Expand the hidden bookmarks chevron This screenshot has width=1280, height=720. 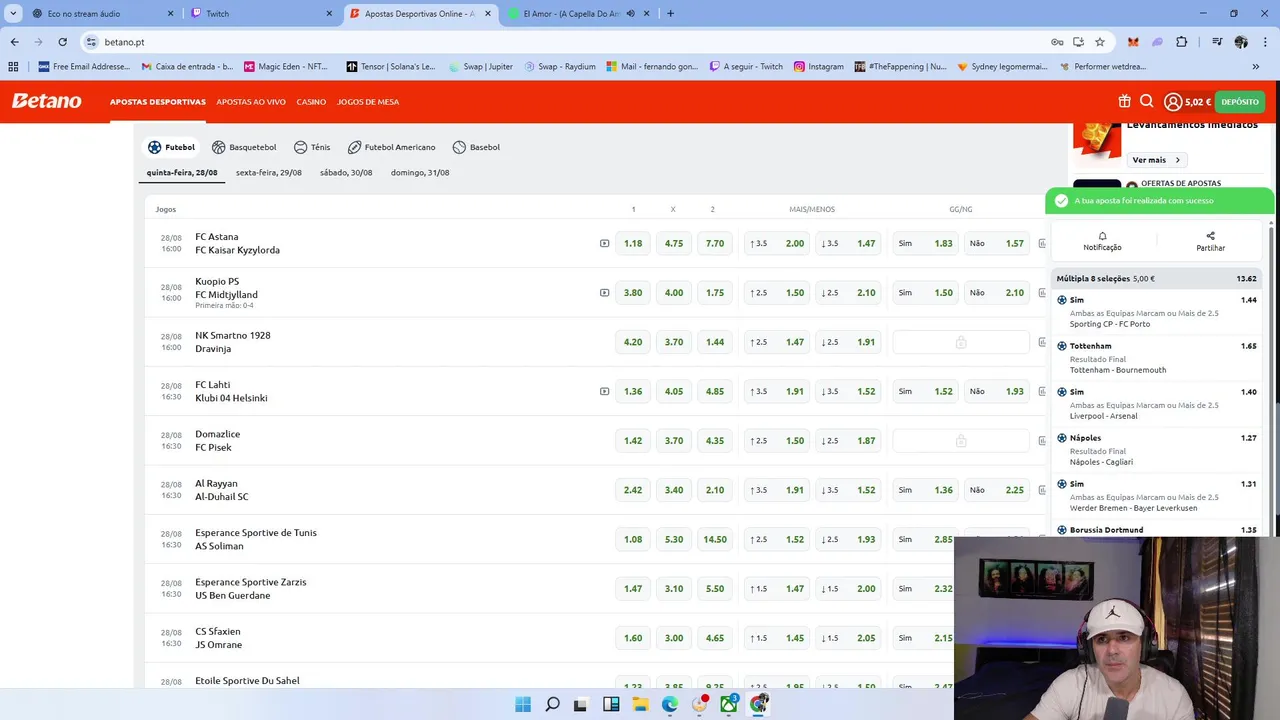pos(1256,67)
